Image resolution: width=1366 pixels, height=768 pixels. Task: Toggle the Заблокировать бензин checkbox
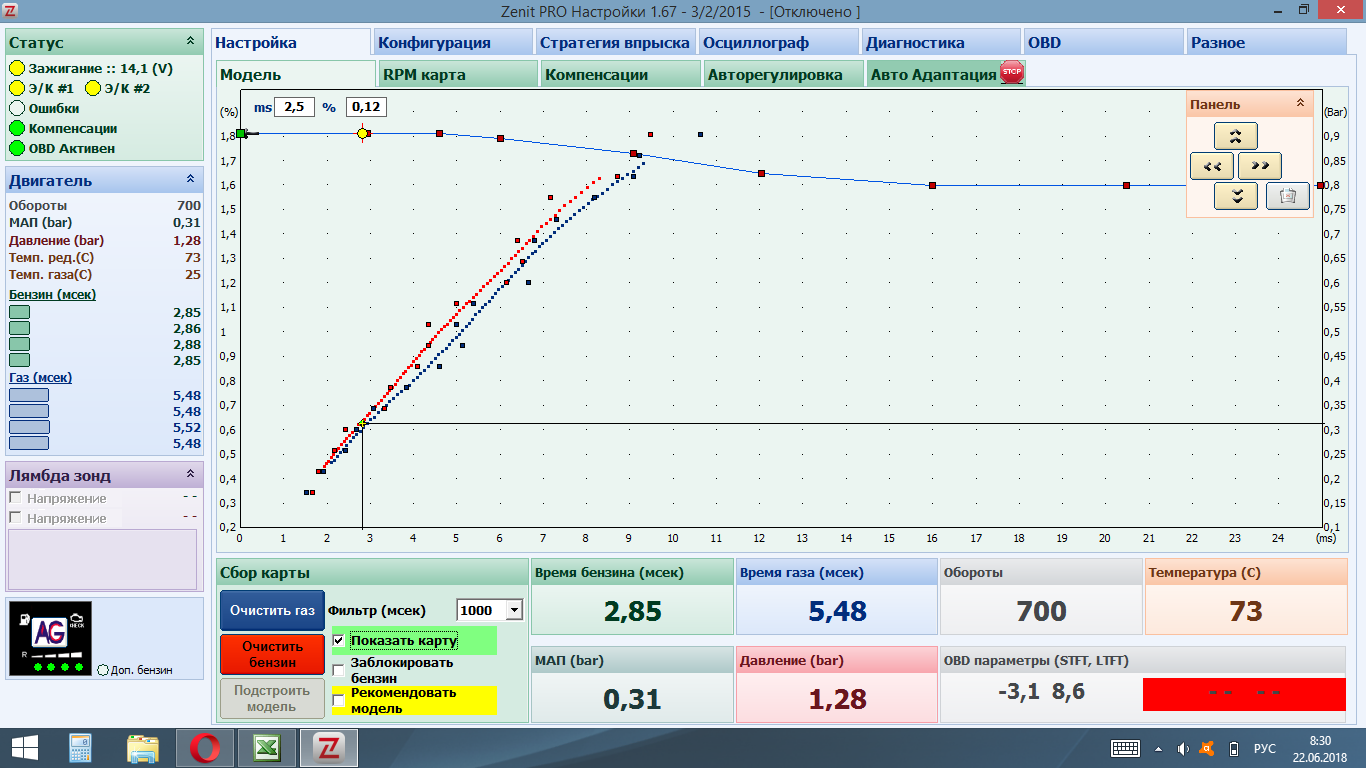tap(338, 670)
